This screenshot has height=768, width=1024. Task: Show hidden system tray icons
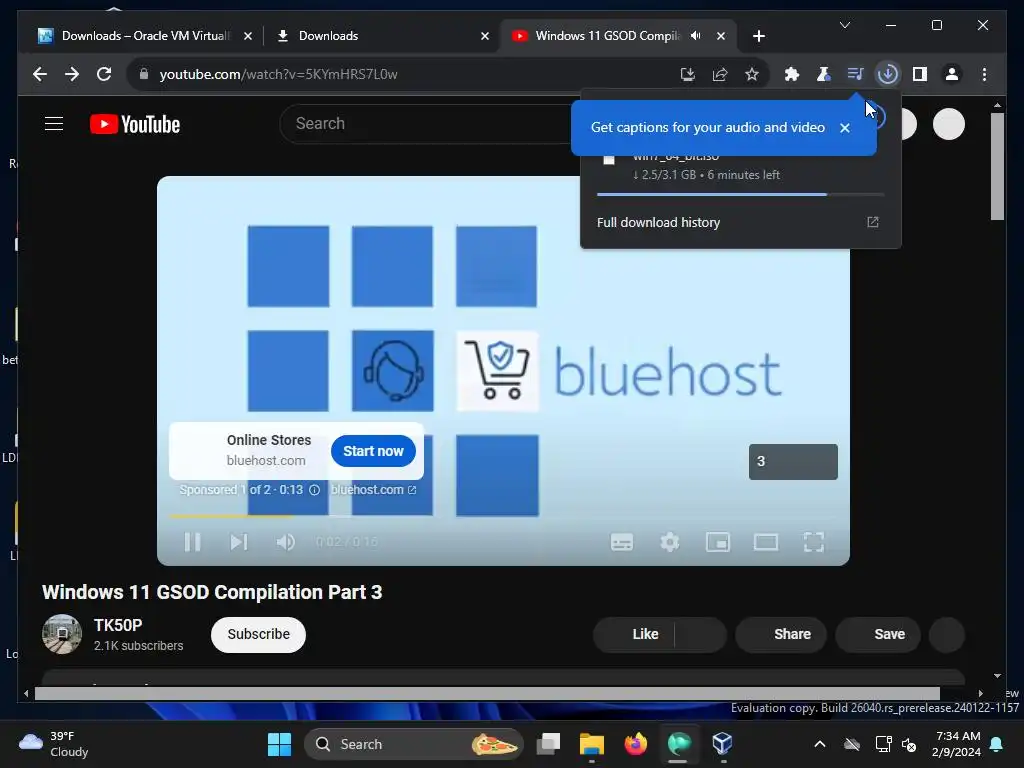pos(820,744)
